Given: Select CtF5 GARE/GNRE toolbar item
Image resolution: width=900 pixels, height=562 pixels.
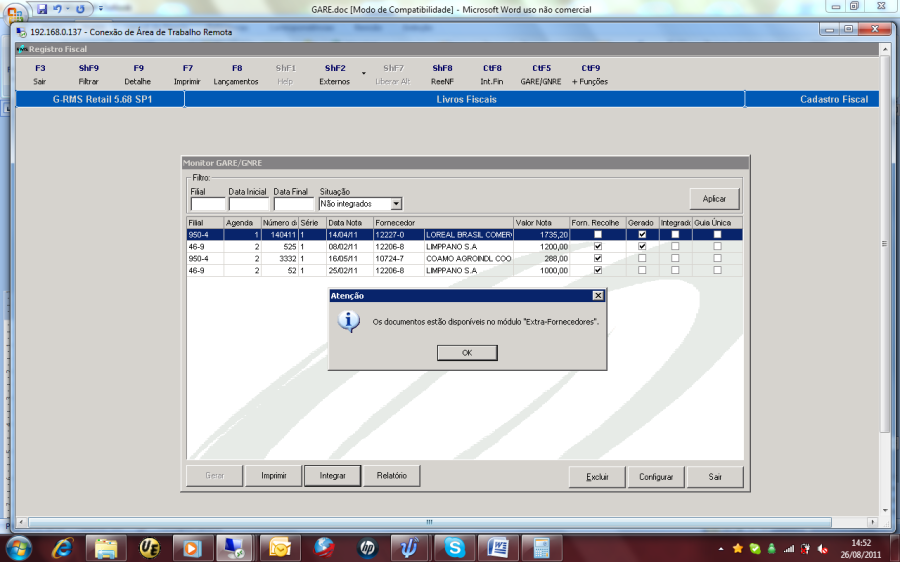Looking at the screenshot, I should [541, 75].
